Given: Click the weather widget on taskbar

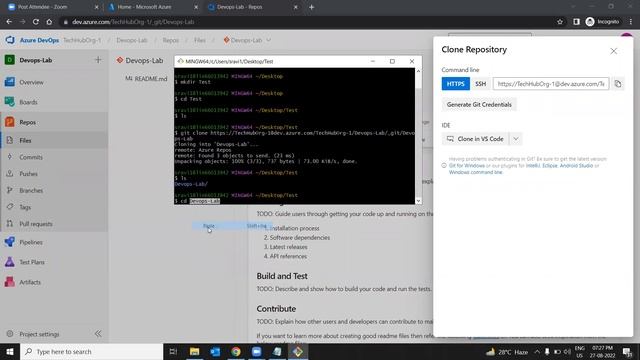Looking at the screenshot, I should (507, 351).
